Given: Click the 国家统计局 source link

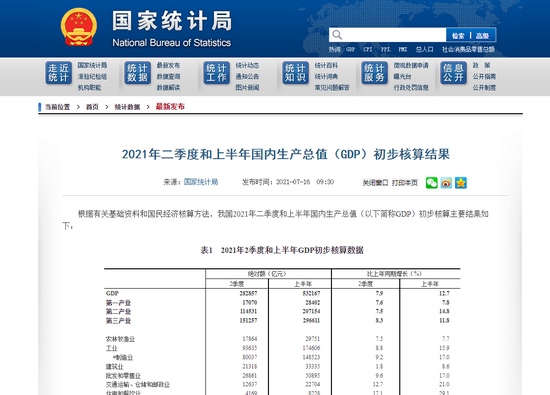Looking at the screenshot, I should [x=201, y=182].
